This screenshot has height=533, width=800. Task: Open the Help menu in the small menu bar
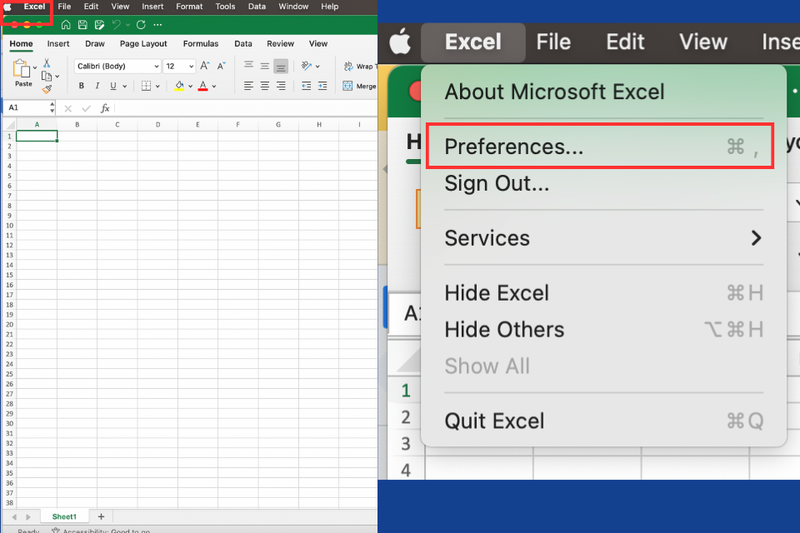(x=330, y=7)
